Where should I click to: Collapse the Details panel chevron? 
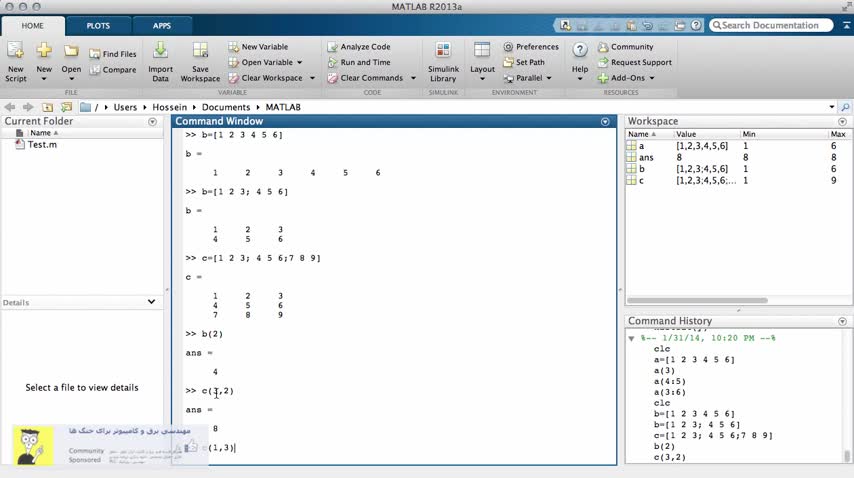[152, 302]
